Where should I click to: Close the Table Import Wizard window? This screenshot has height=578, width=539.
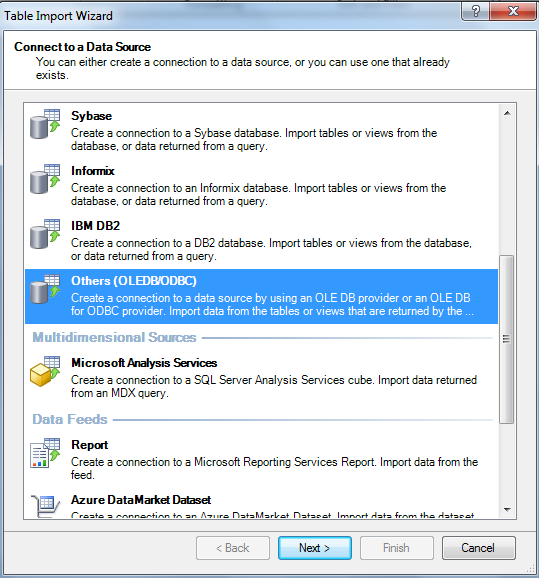coord(513,11)
